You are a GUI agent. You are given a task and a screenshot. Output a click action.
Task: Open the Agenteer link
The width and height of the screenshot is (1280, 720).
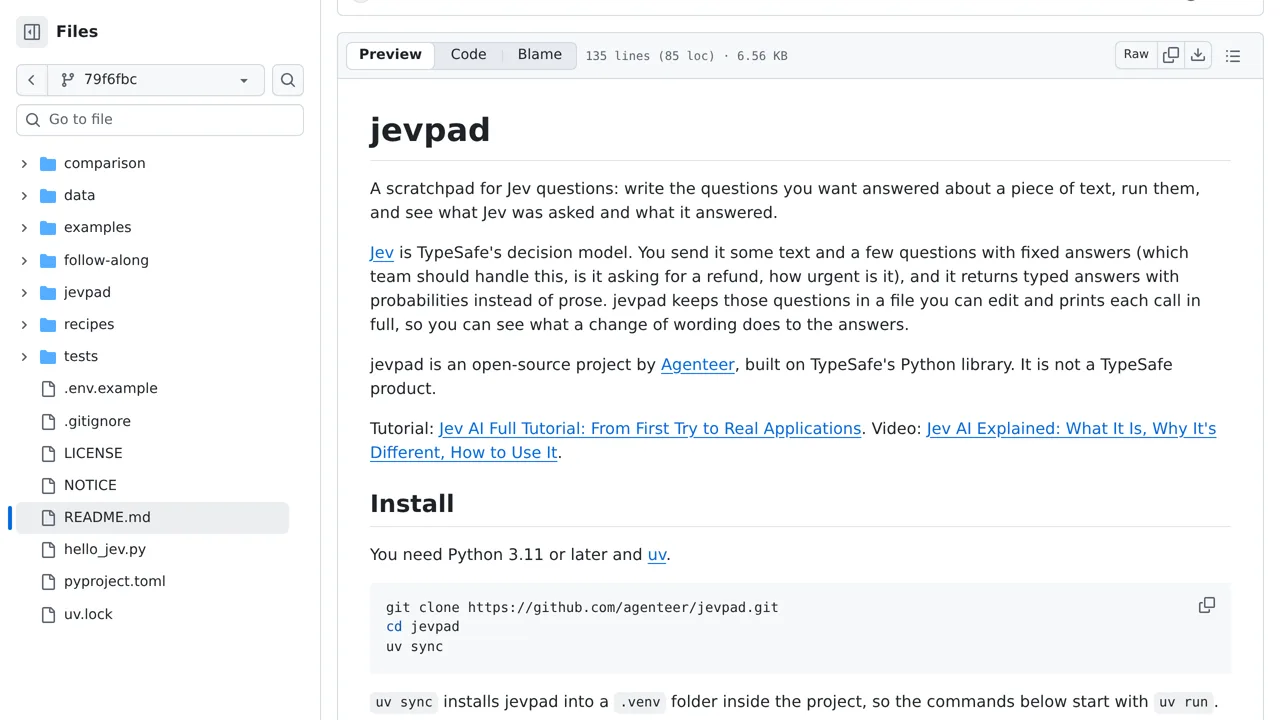(x=698, y=365)
